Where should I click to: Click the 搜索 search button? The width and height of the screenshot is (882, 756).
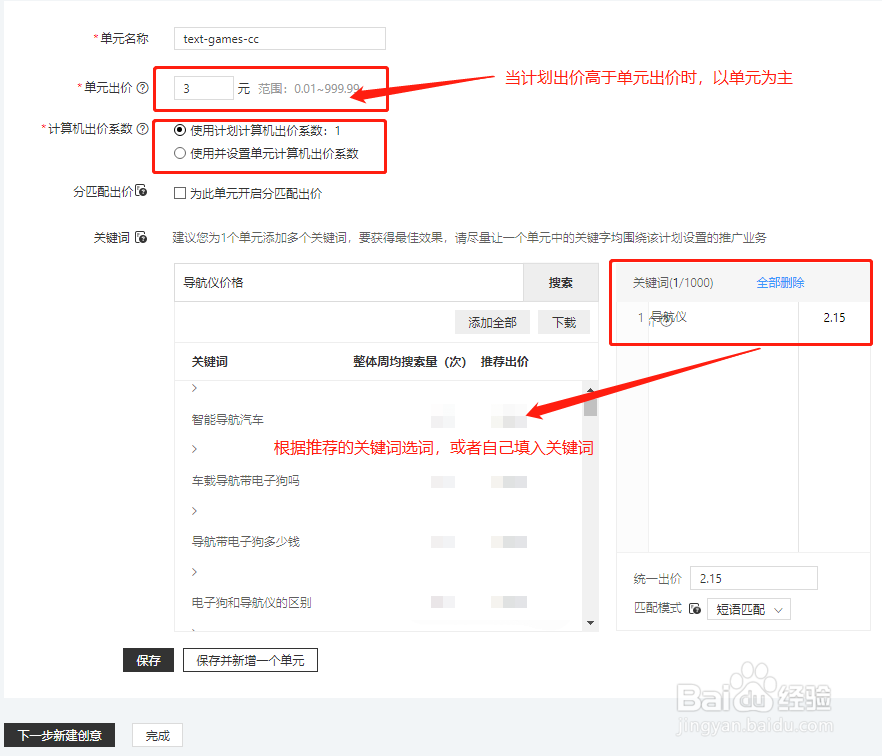(560, 283)
